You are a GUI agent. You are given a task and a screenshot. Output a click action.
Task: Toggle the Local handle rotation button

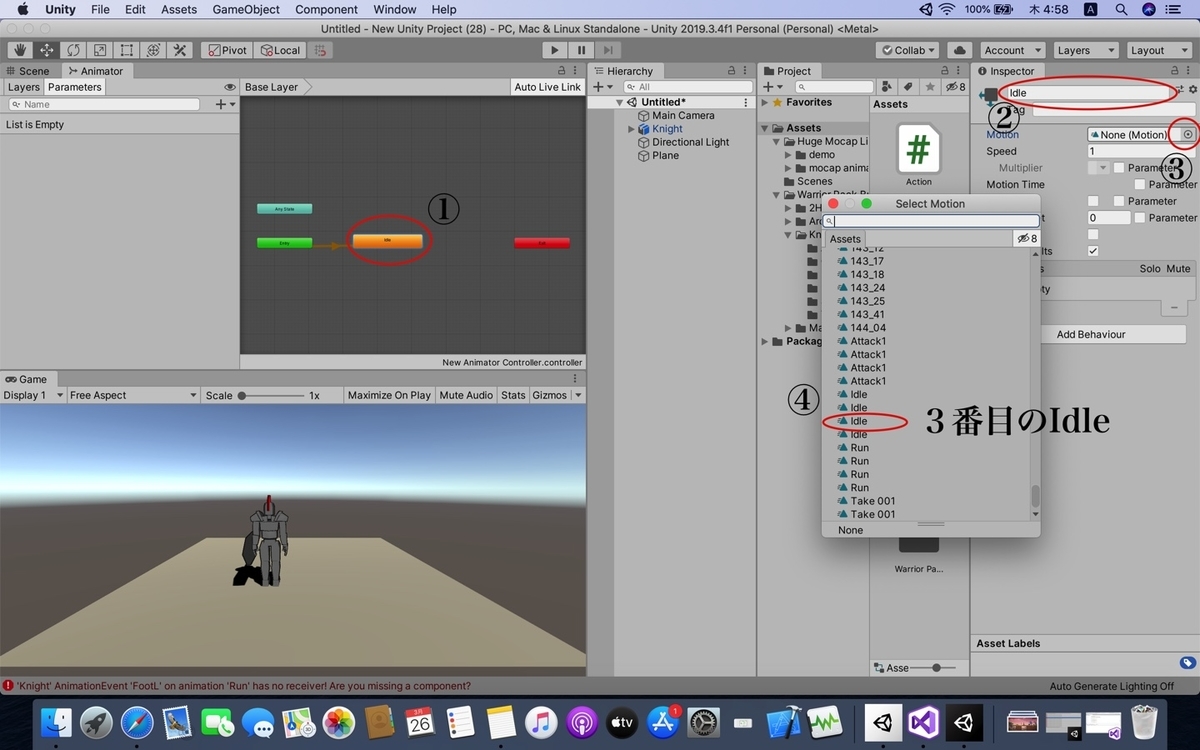[x=280, y=50]
